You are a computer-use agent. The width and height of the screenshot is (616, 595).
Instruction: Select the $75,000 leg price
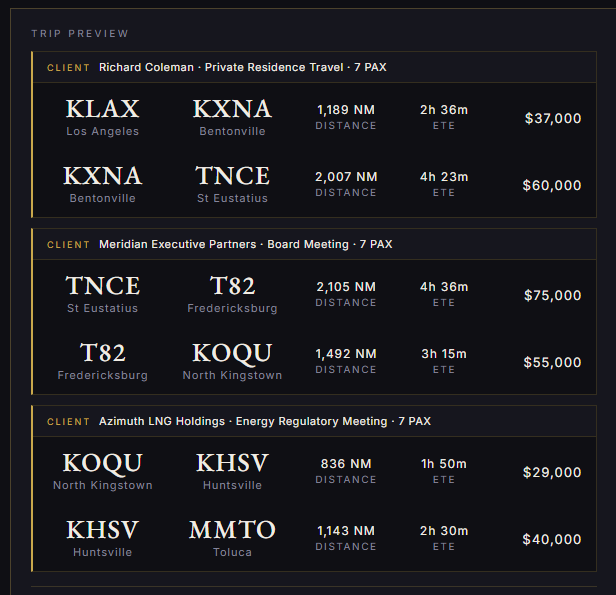552,295
